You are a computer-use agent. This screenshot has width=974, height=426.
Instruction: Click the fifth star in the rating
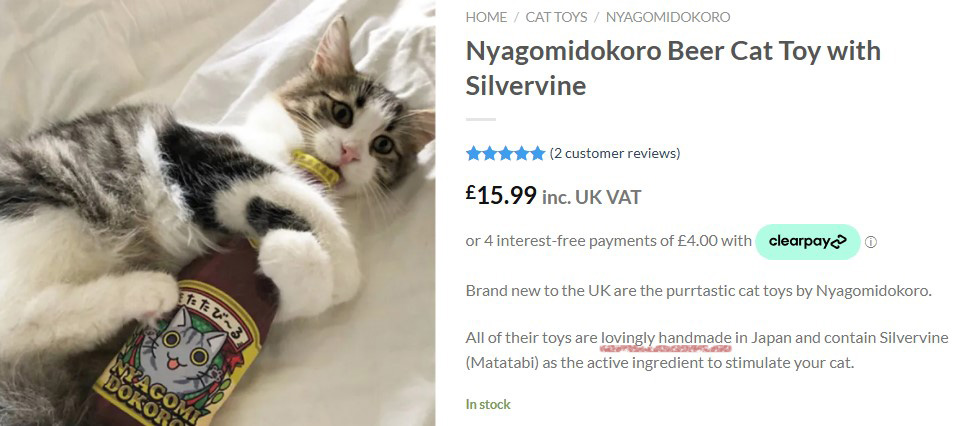coord(538,153)
